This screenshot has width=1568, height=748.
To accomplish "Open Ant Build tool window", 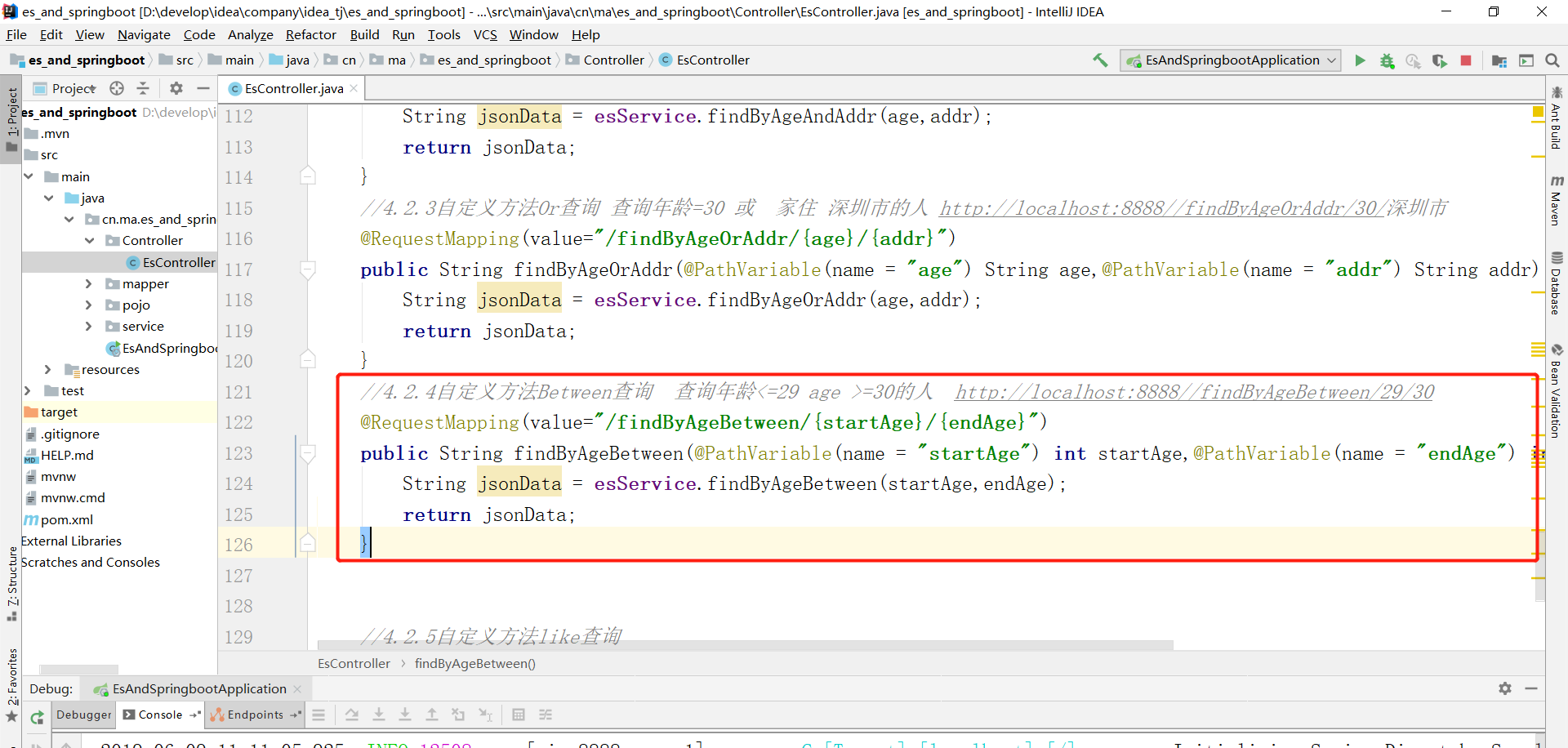I will tap(1557, 118).
